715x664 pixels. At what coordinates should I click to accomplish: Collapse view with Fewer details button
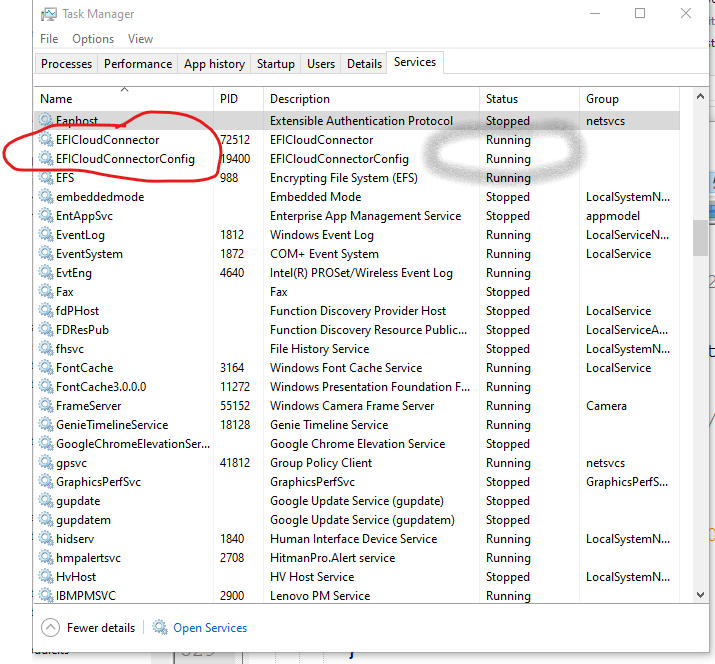tap(88, 628)
